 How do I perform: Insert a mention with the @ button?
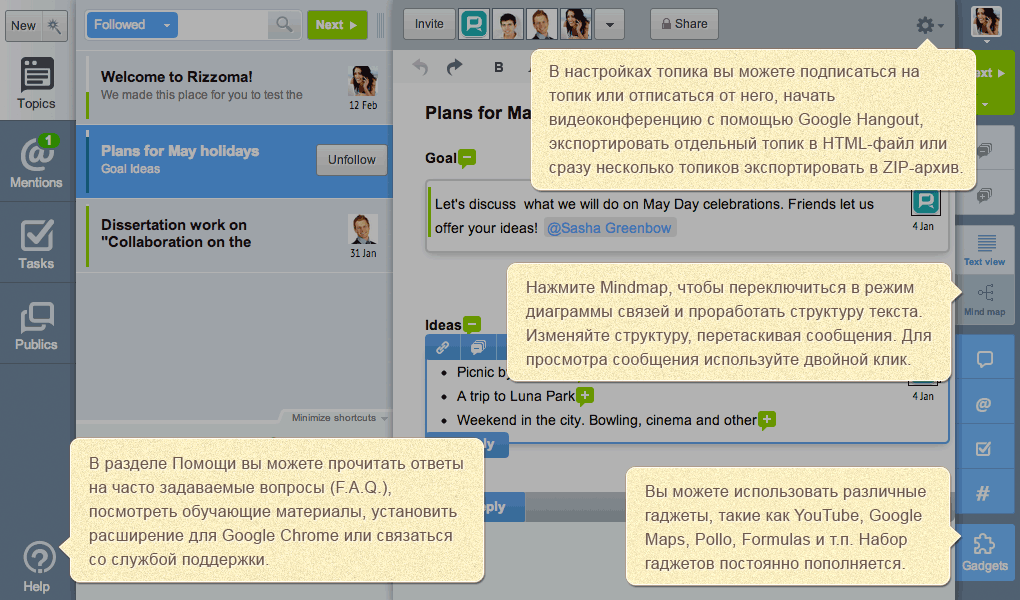click(x=984, y=404)
